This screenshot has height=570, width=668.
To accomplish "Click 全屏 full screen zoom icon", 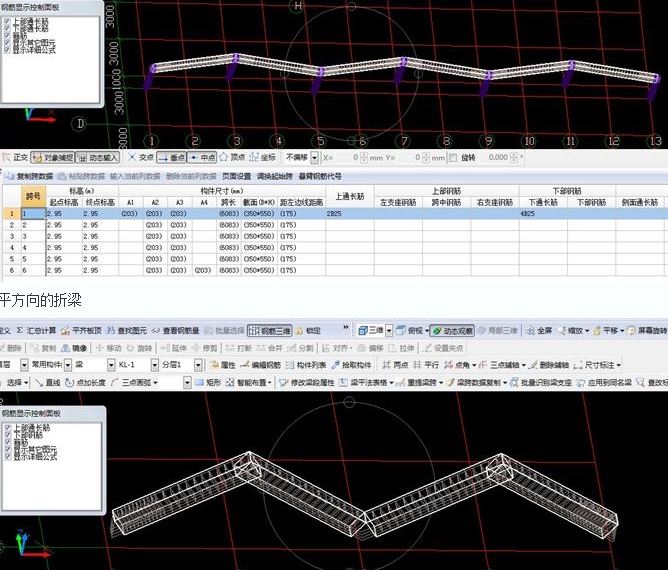I will click(x=539, y=331).
